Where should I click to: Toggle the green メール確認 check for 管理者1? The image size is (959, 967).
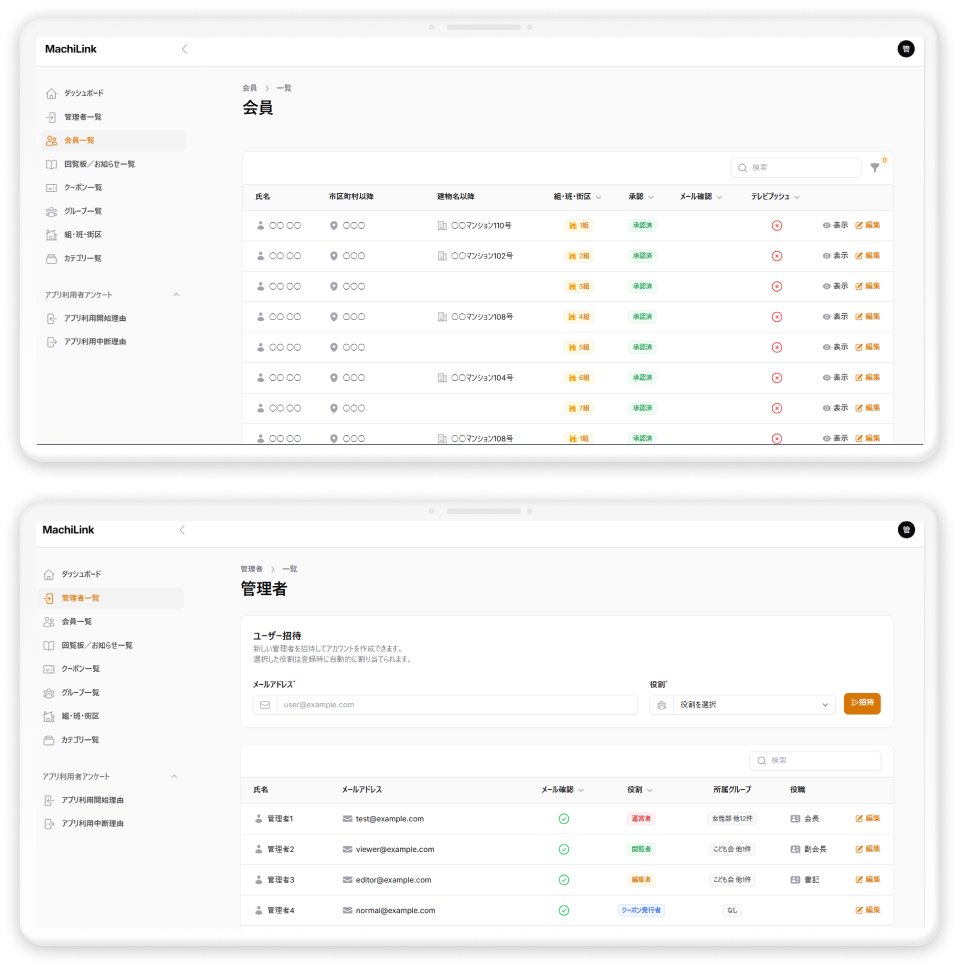coord(563,819)
